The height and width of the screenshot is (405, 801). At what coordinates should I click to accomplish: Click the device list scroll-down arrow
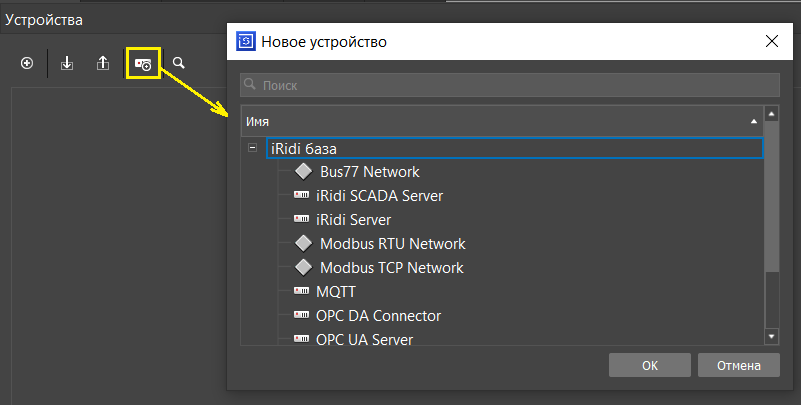tap(771, 337)
